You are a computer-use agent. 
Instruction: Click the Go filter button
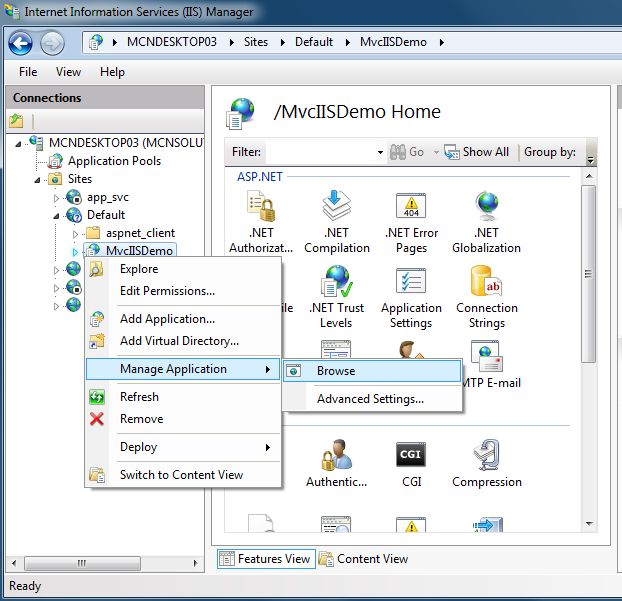pos(407,152)
